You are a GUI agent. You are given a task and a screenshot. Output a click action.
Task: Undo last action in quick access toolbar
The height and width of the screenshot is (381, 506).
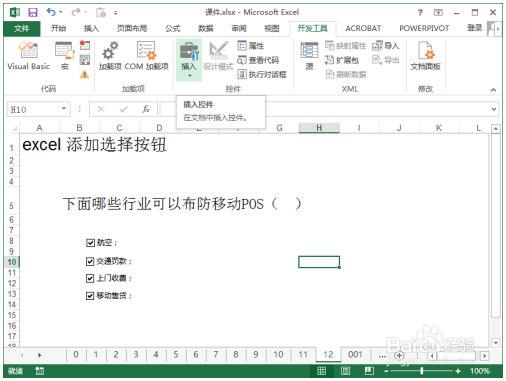[51, 13]
